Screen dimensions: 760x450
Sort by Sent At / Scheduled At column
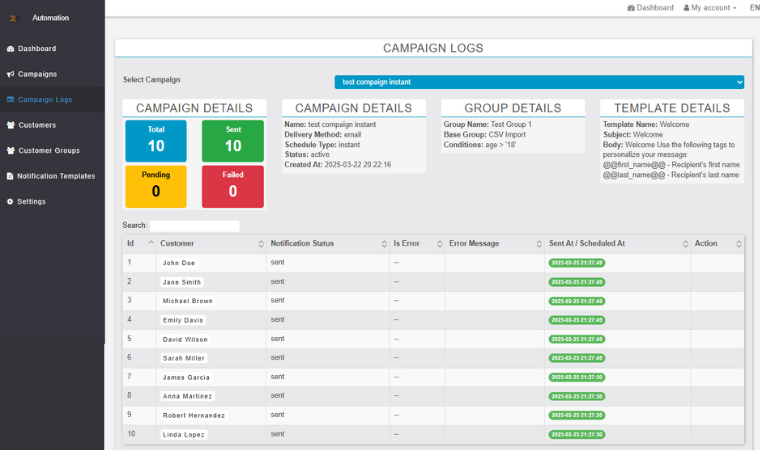click(618, 243)
